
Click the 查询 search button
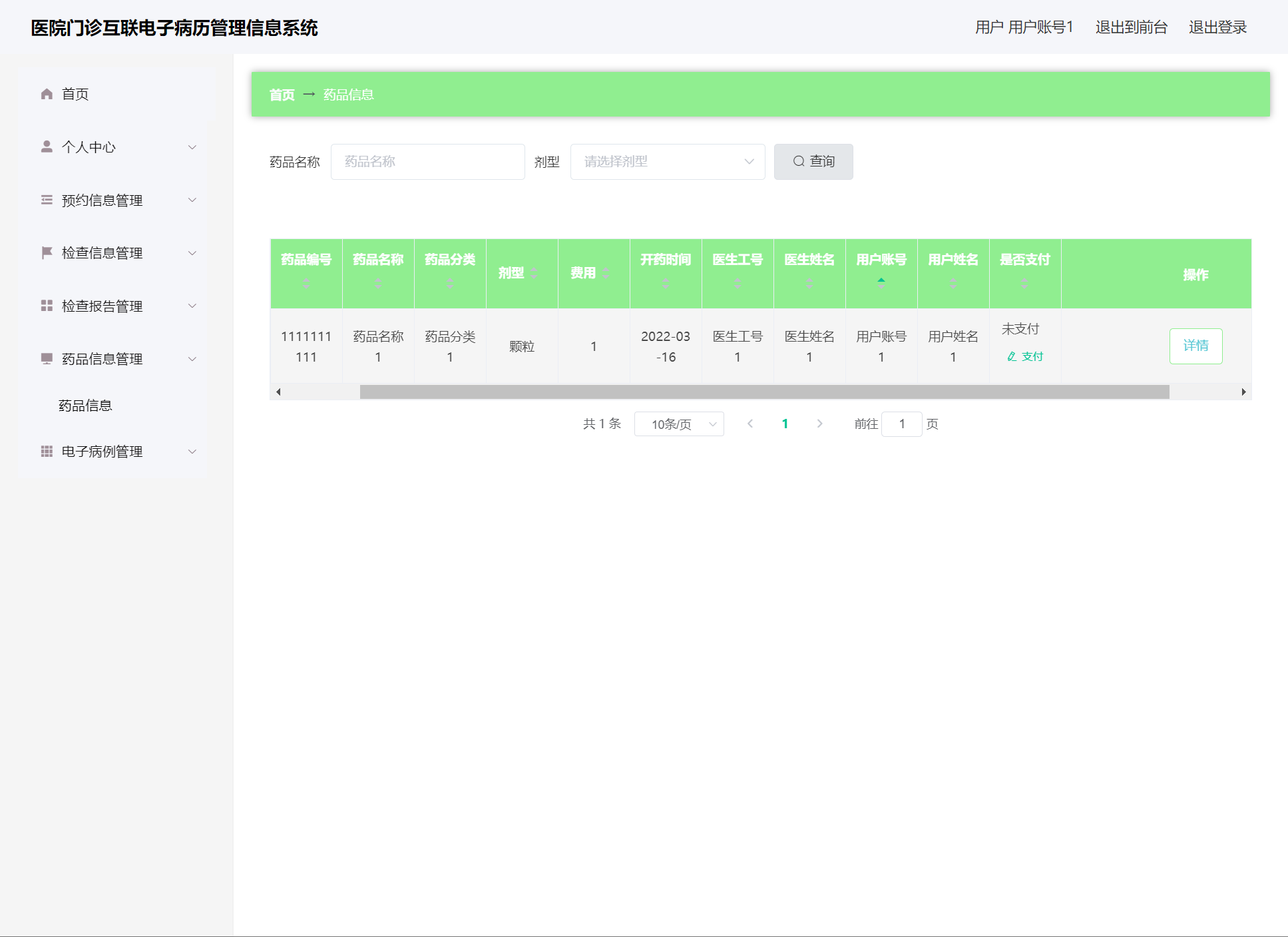click(x=813, y=162)
